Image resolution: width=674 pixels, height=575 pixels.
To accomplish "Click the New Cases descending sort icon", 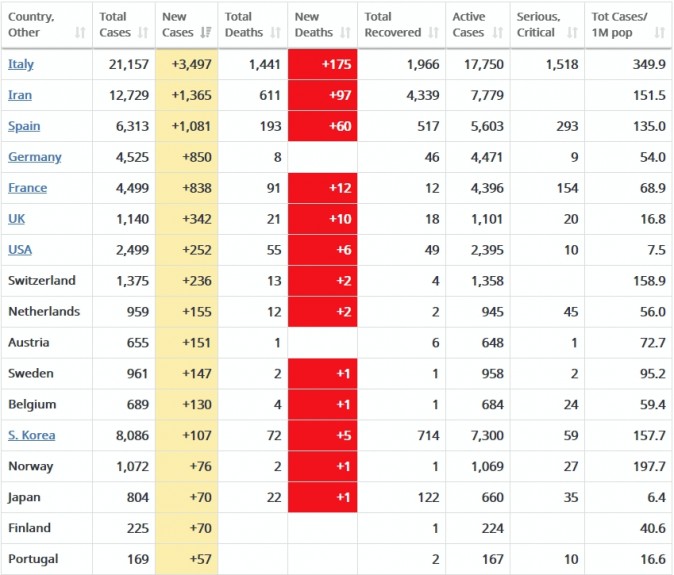I will click(x=206, y=33).
